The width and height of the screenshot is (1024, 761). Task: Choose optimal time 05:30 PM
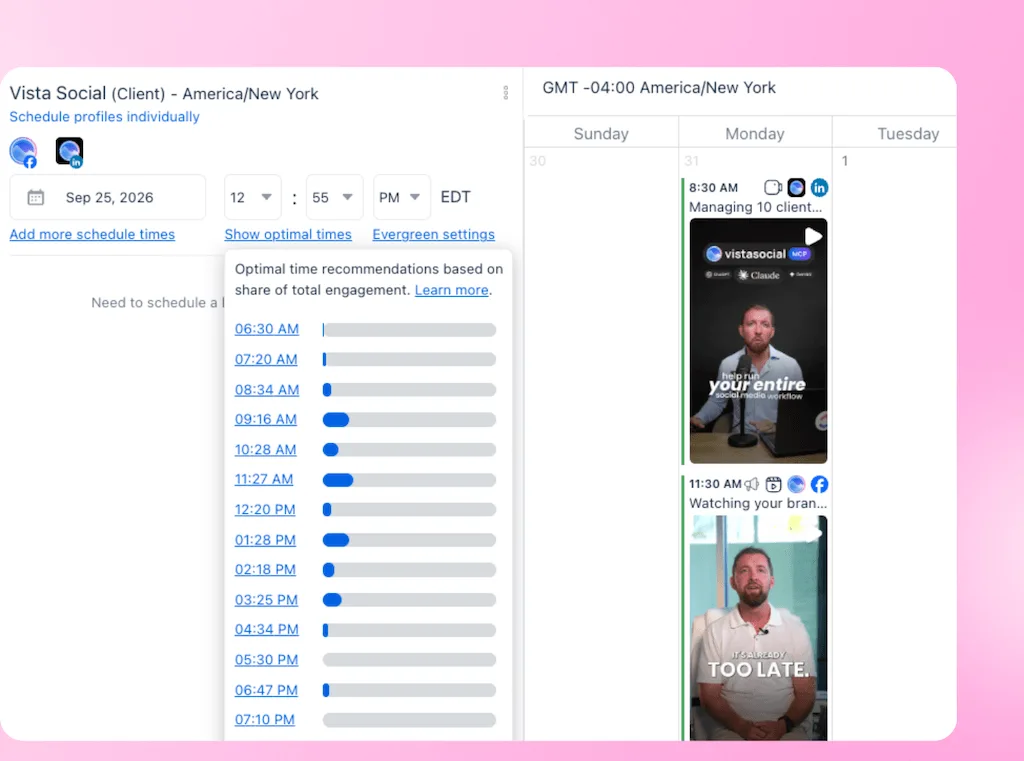click(x=266, y=660)
